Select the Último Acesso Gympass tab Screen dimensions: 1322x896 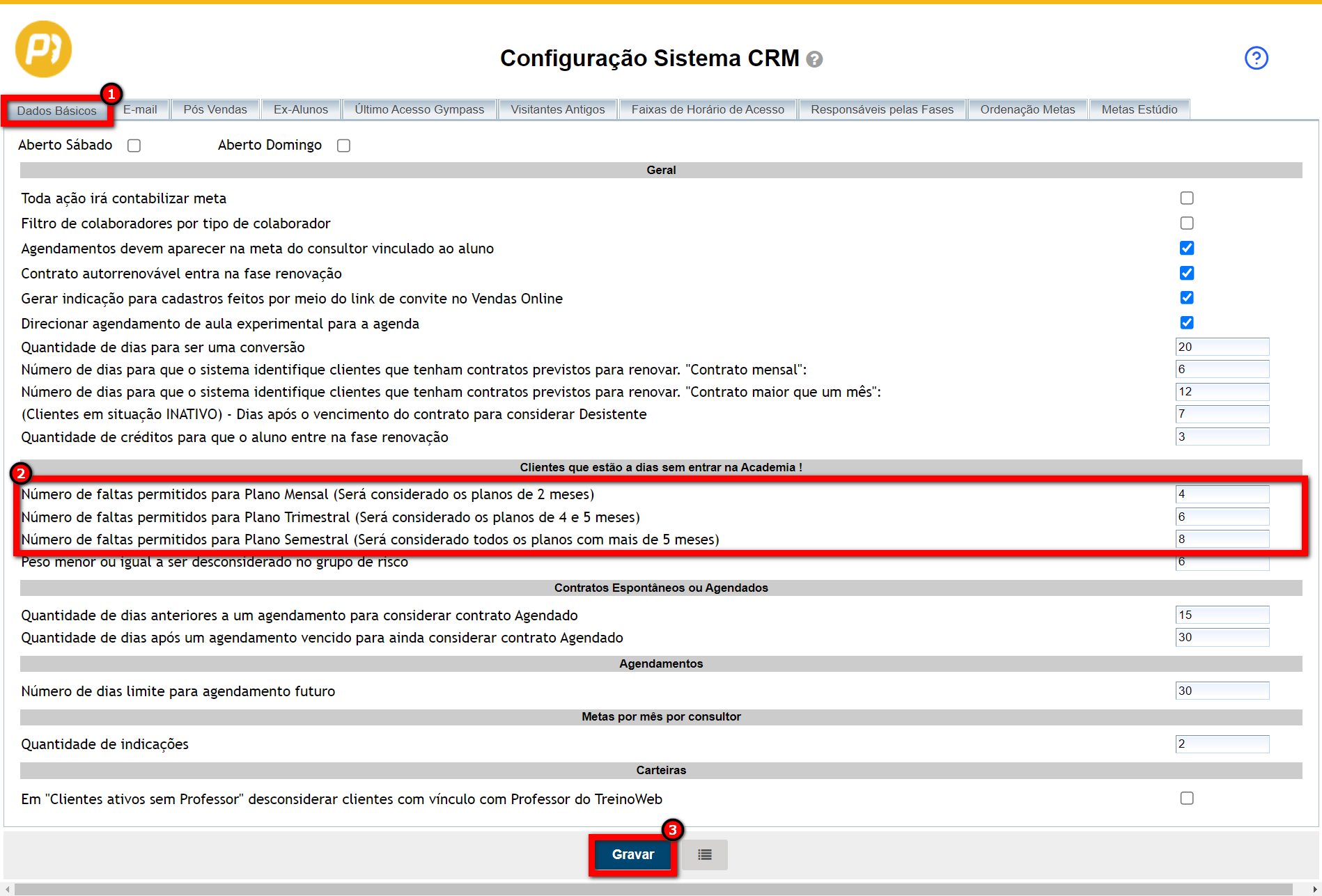coord(419,109)
